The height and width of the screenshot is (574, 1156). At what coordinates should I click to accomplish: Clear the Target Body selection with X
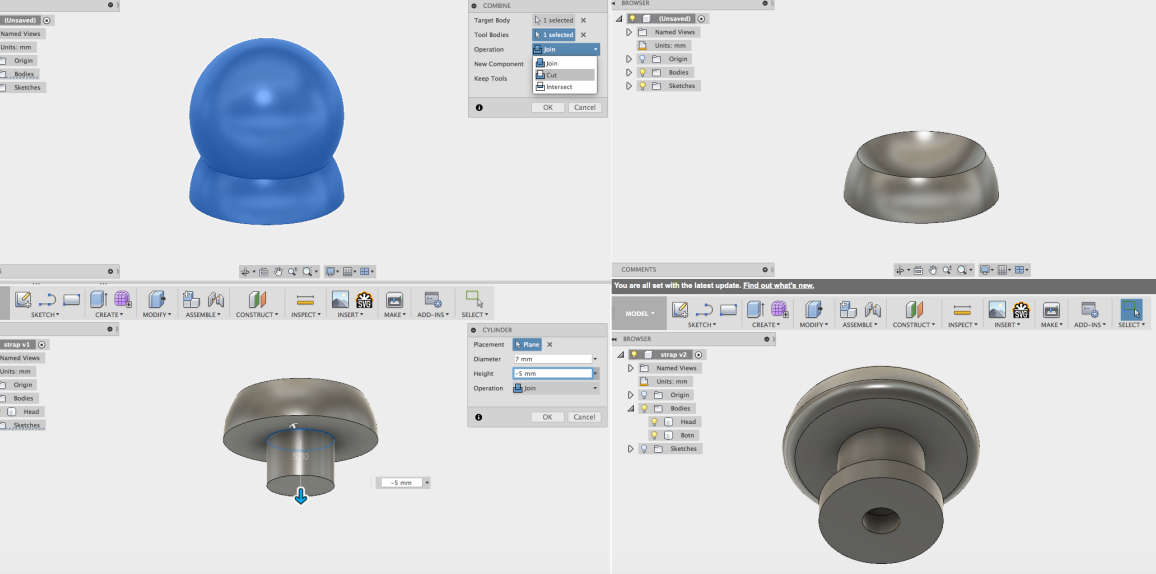tap(583, 21)
